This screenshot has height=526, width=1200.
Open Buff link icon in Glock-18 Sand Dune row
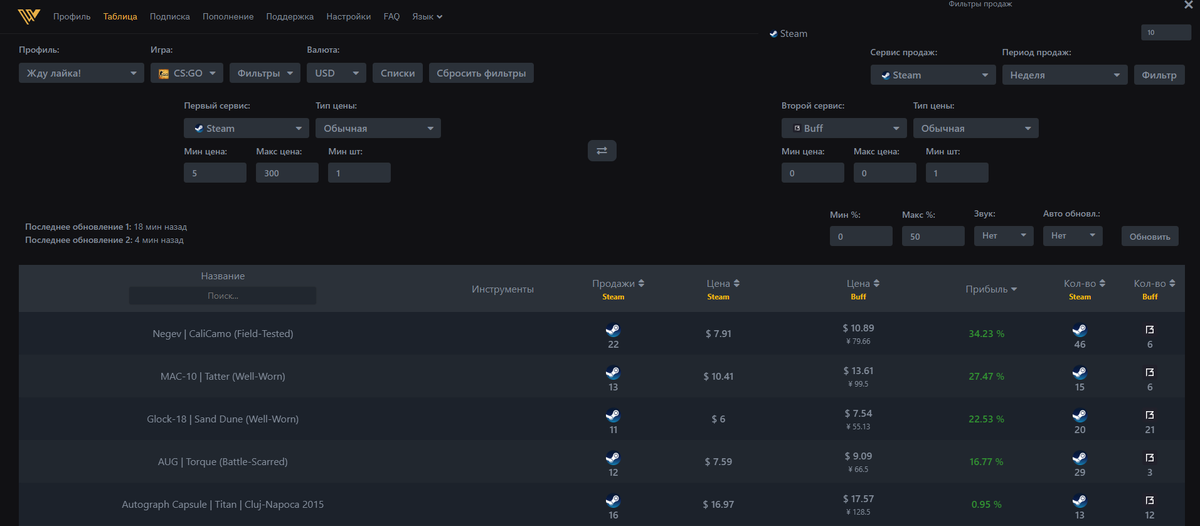pyautogui.click(x=1150, y=416)
